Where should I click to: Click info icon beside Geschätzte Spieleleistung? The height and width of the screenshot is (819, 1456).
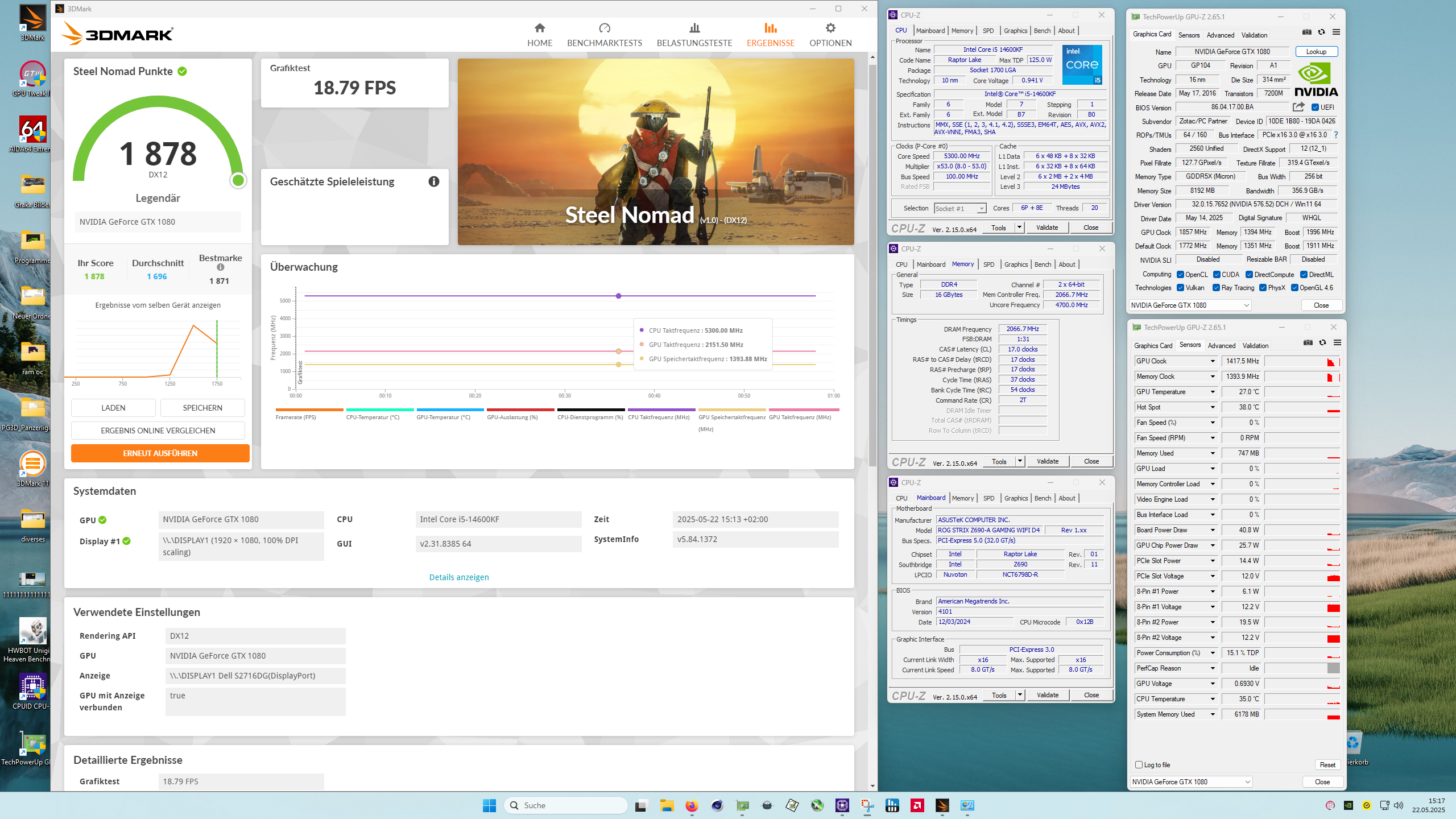[434, 181]
